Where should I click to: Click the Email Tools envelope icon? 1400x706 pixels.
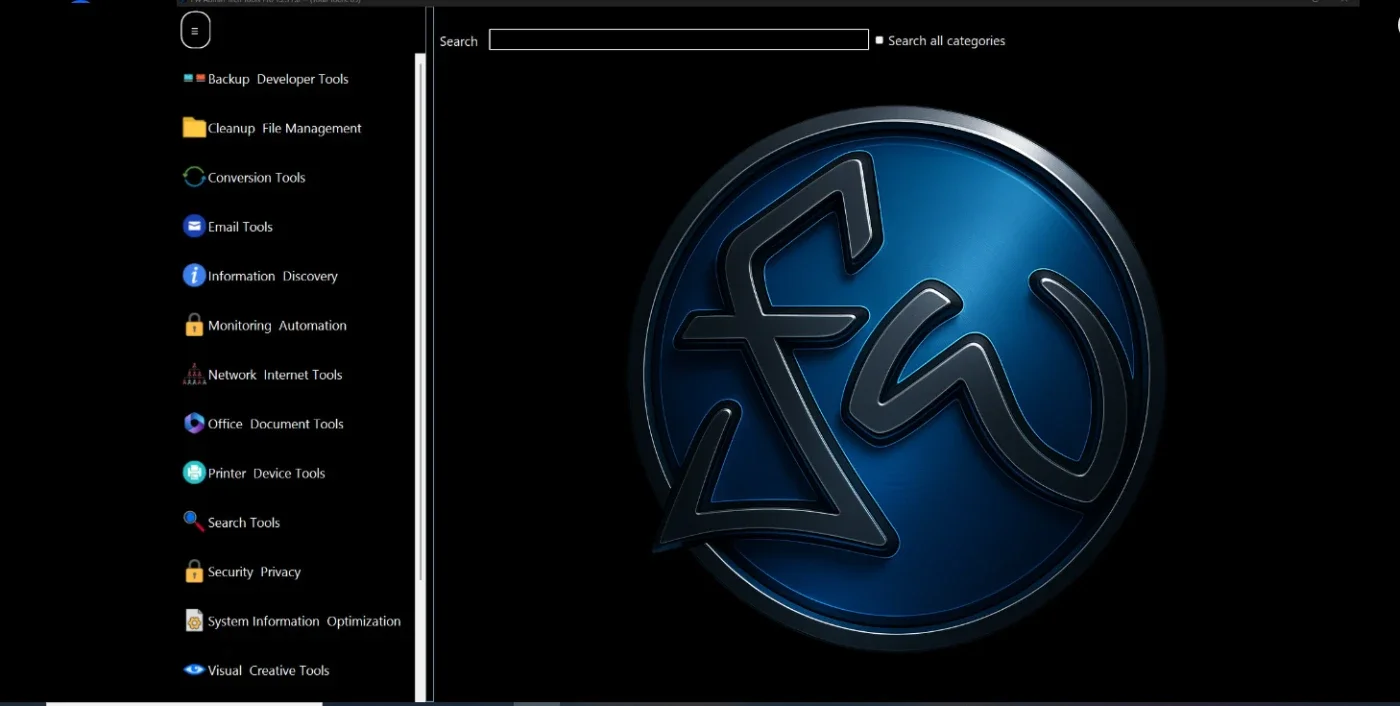pos(194,226)
